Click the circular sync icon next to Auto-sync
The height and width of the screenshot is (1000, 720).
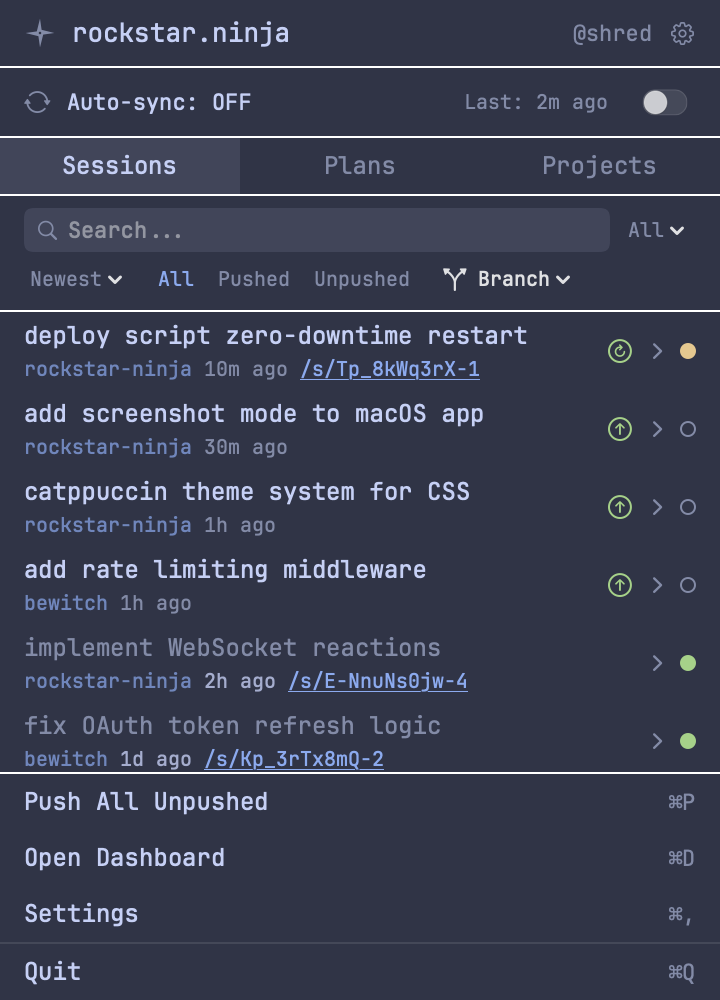[37, 101]
